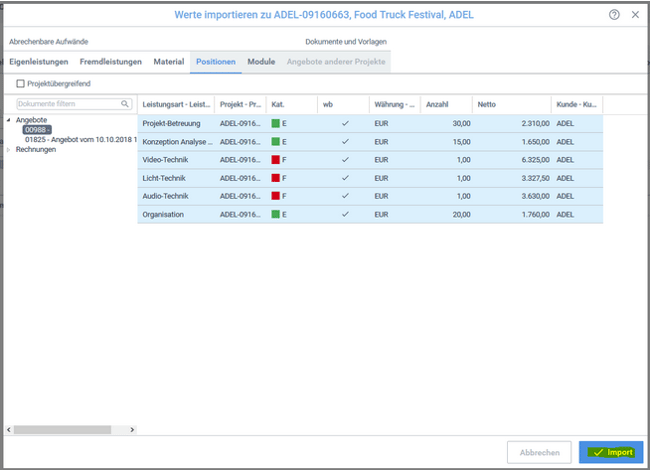The height and width of the screenshot is (470, 650).
Task: Open the Fremdleistungen tab
Action: tap(111, 62)
